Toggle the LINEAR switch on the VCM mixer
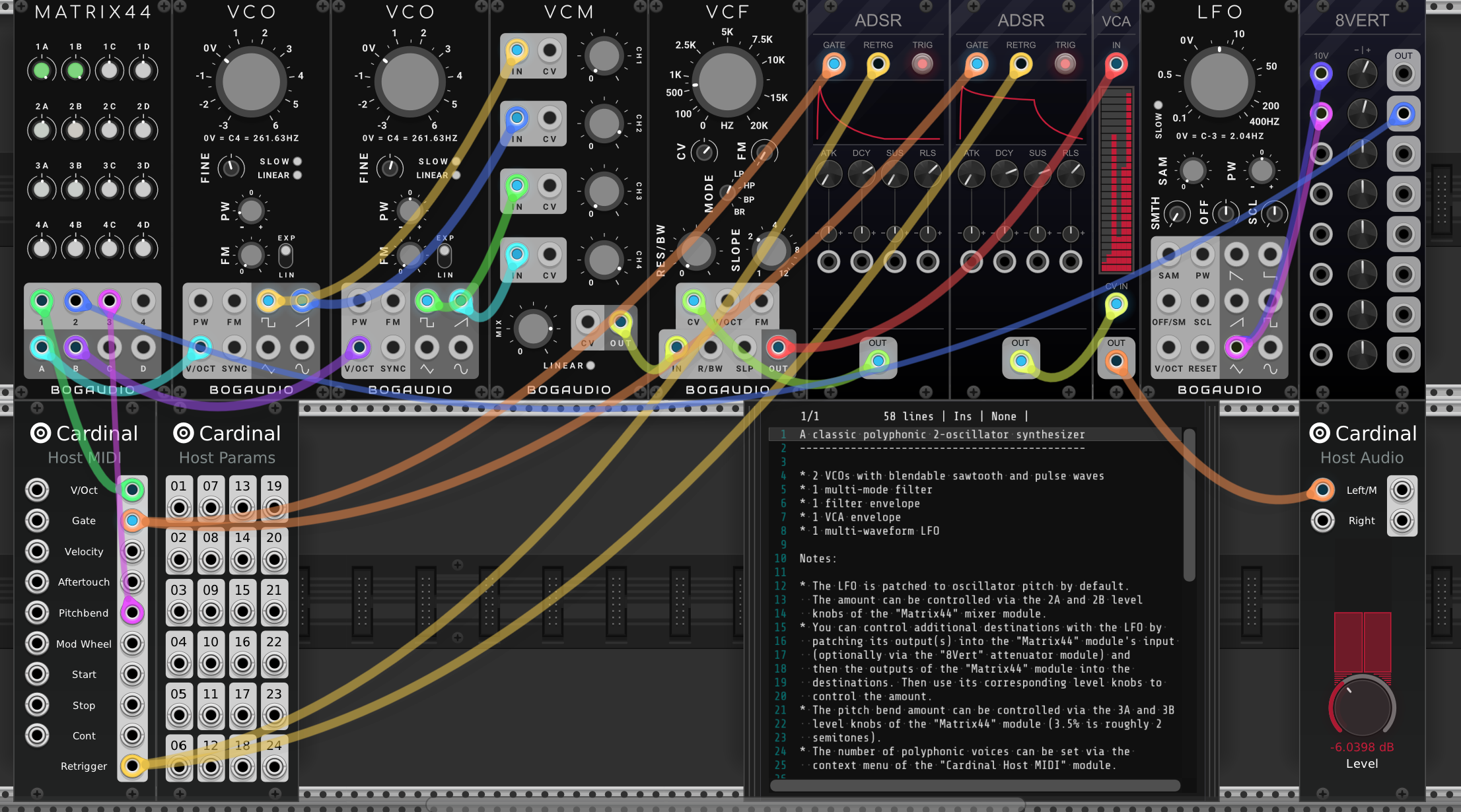This screenshot has height=812, width=1461. [590, 366]
